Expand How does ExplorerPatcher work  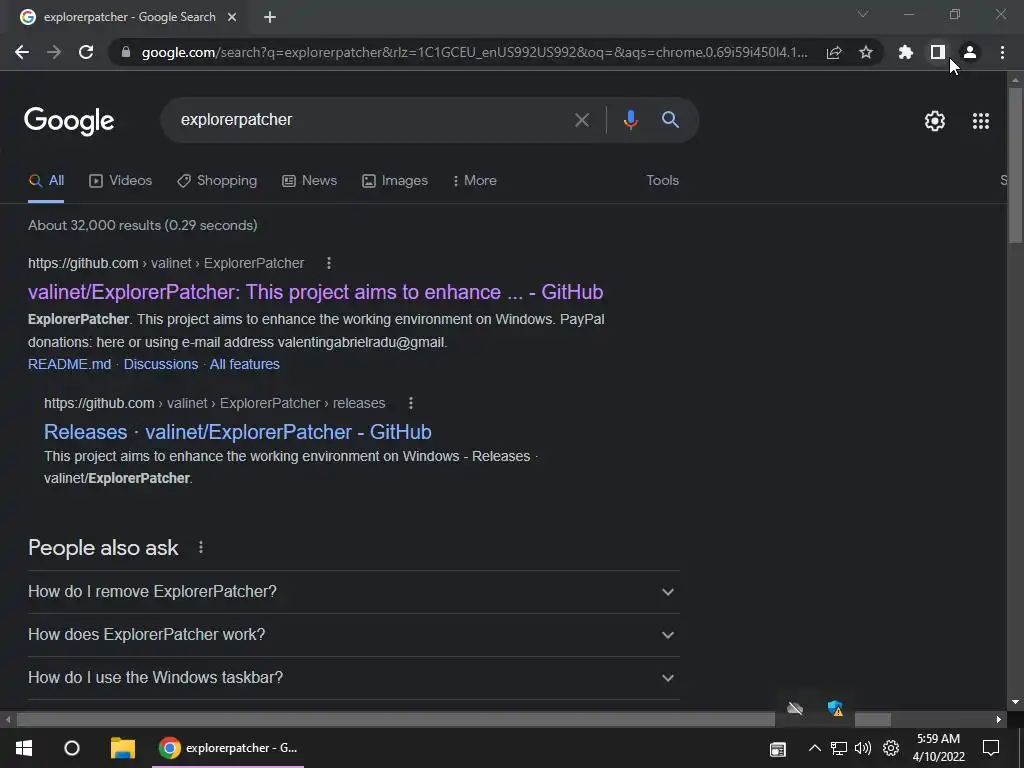[x=354, y=635]
